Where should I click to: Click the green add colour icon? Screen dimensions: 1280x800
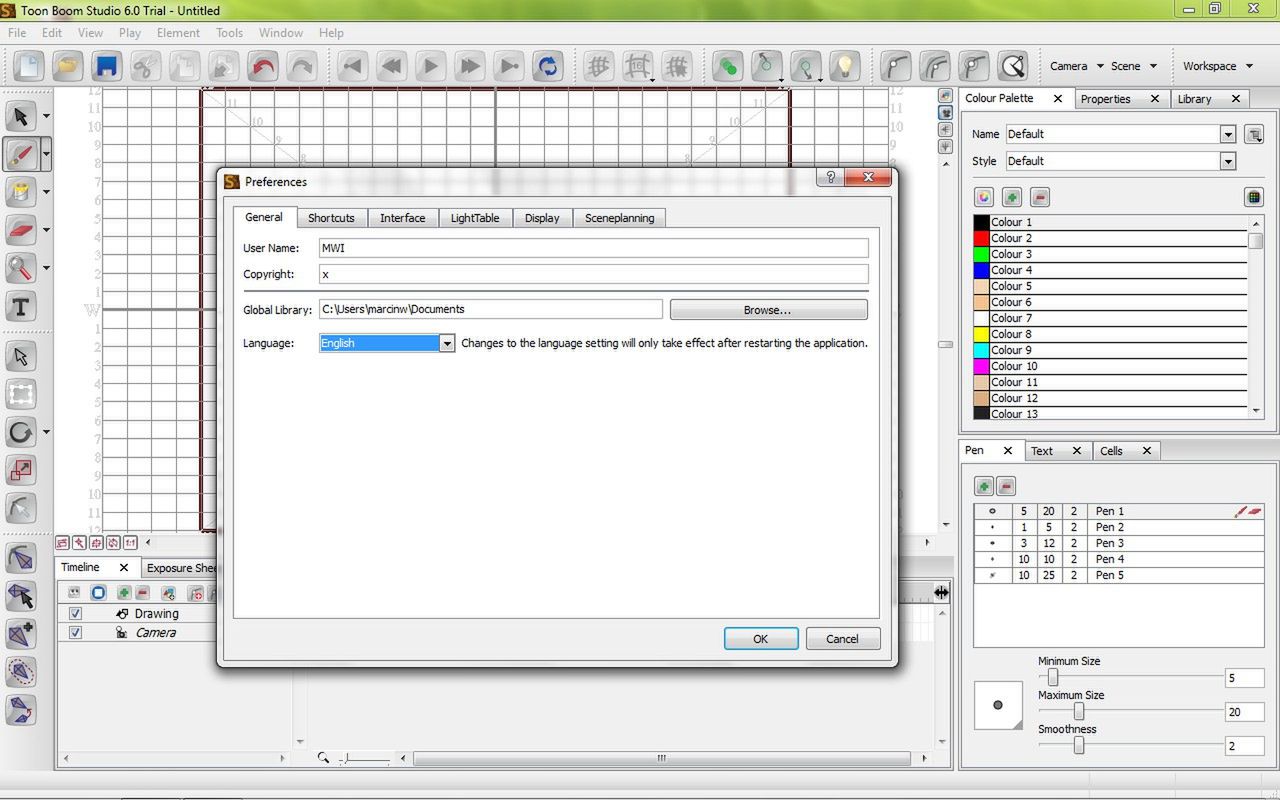[1012, 197]
